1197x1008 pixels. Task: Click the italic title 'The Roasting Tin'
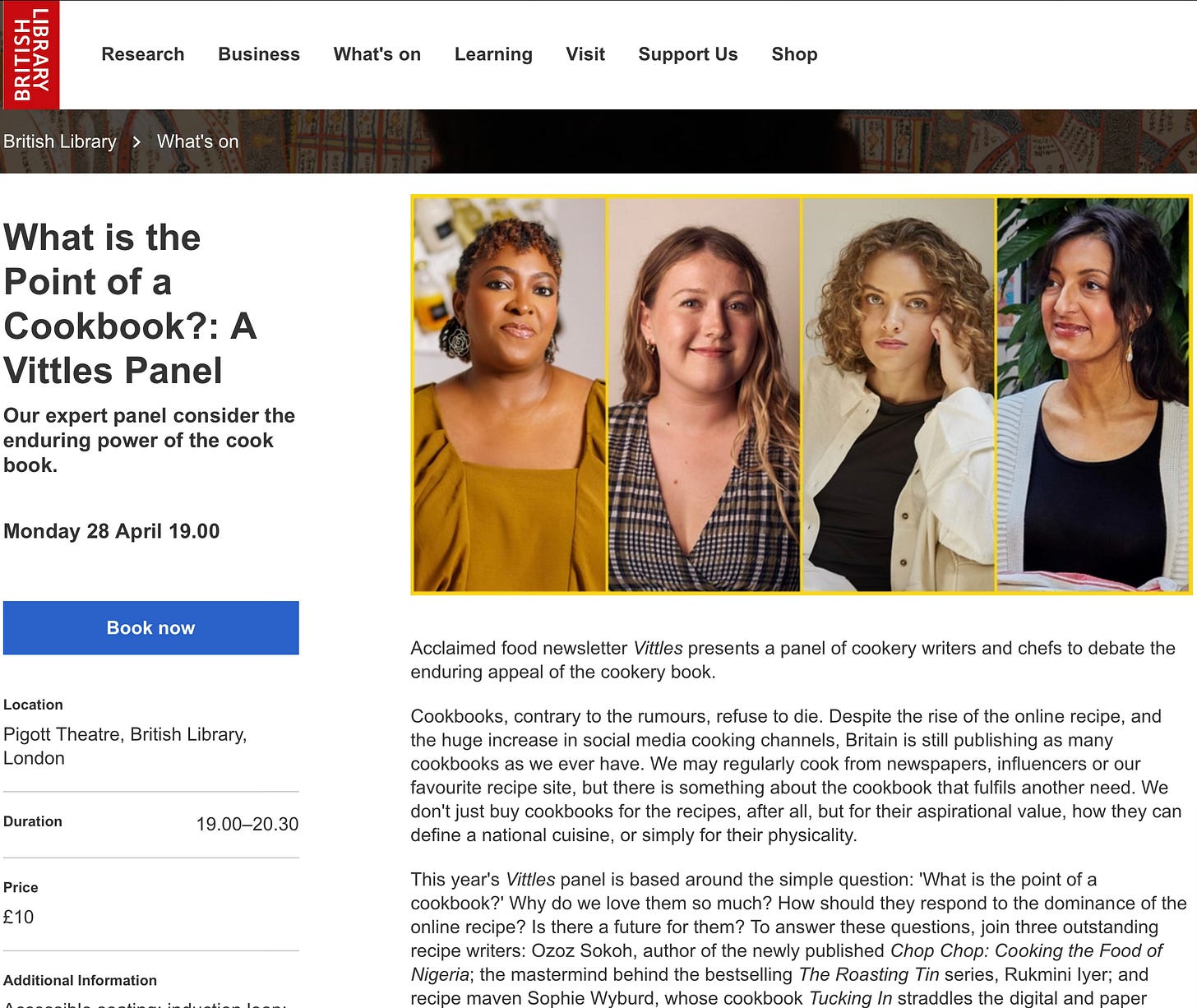pos(869,974)
